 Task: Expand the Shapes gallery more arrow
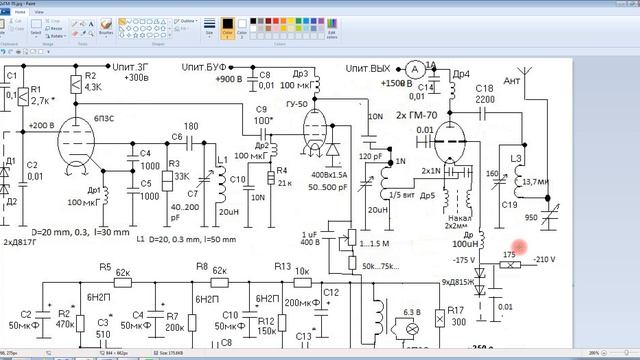coord(169,35)
